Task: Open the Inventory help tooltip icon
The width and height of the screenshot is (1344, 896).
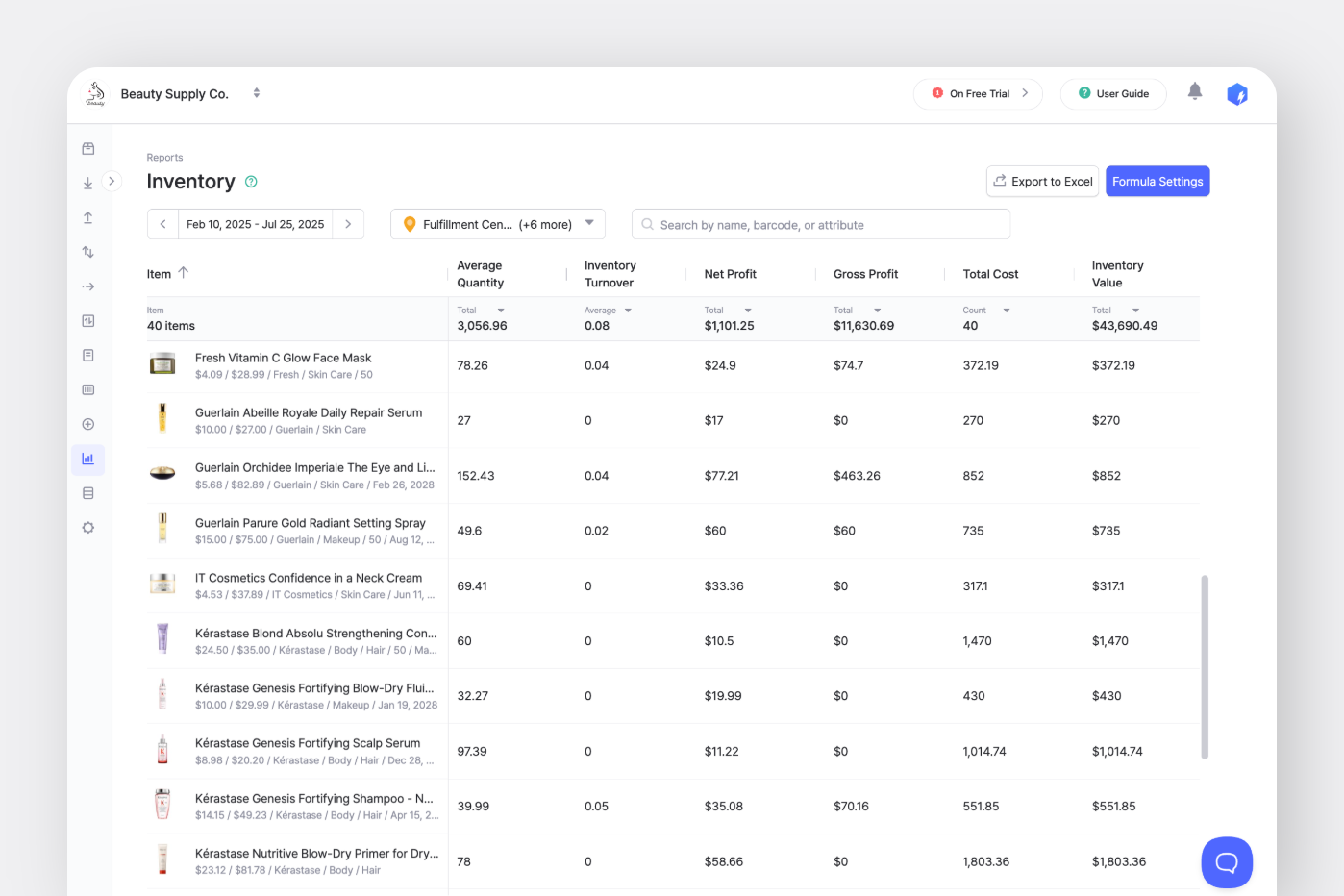Action: [x=251, y=182]
